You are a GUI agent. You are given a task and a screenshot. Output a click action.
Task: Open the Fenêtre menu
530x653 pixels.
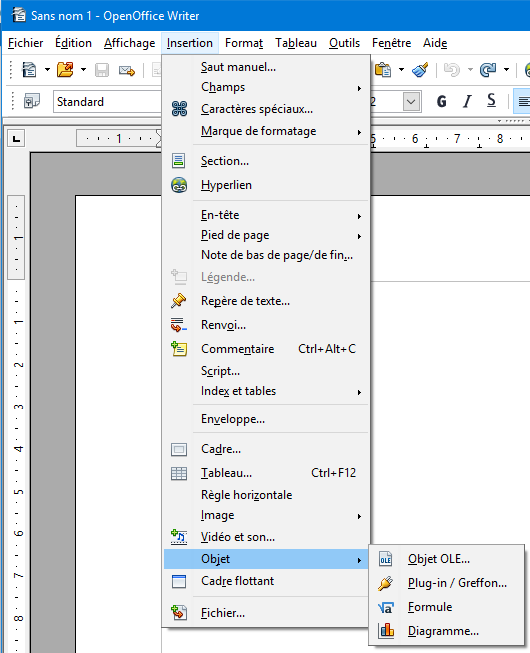pyautogui.click(x=391, y=43)
